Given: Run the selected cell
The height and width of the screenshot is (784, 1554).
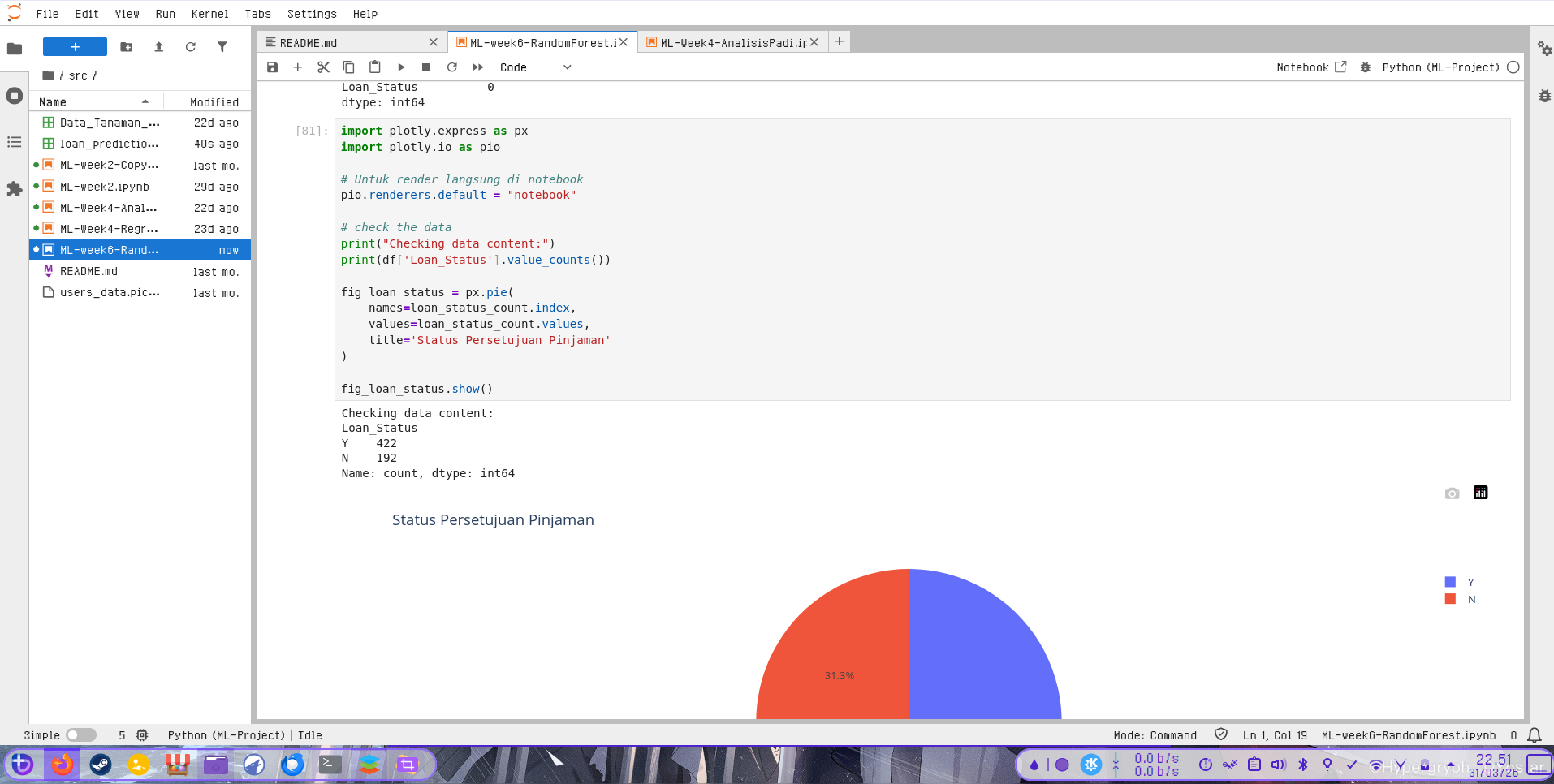Looking at the screenshot, I should click(x=401, y=67).
